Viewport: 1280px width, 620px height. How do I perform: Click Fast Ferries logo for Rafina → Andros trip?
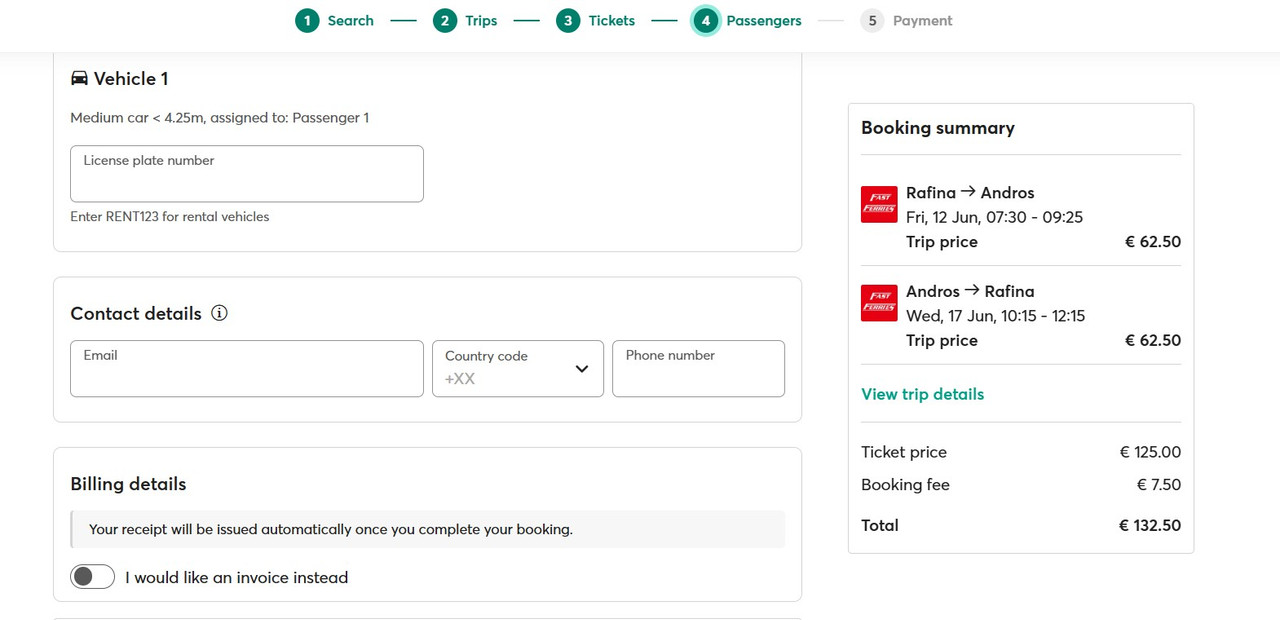[879, 204]
